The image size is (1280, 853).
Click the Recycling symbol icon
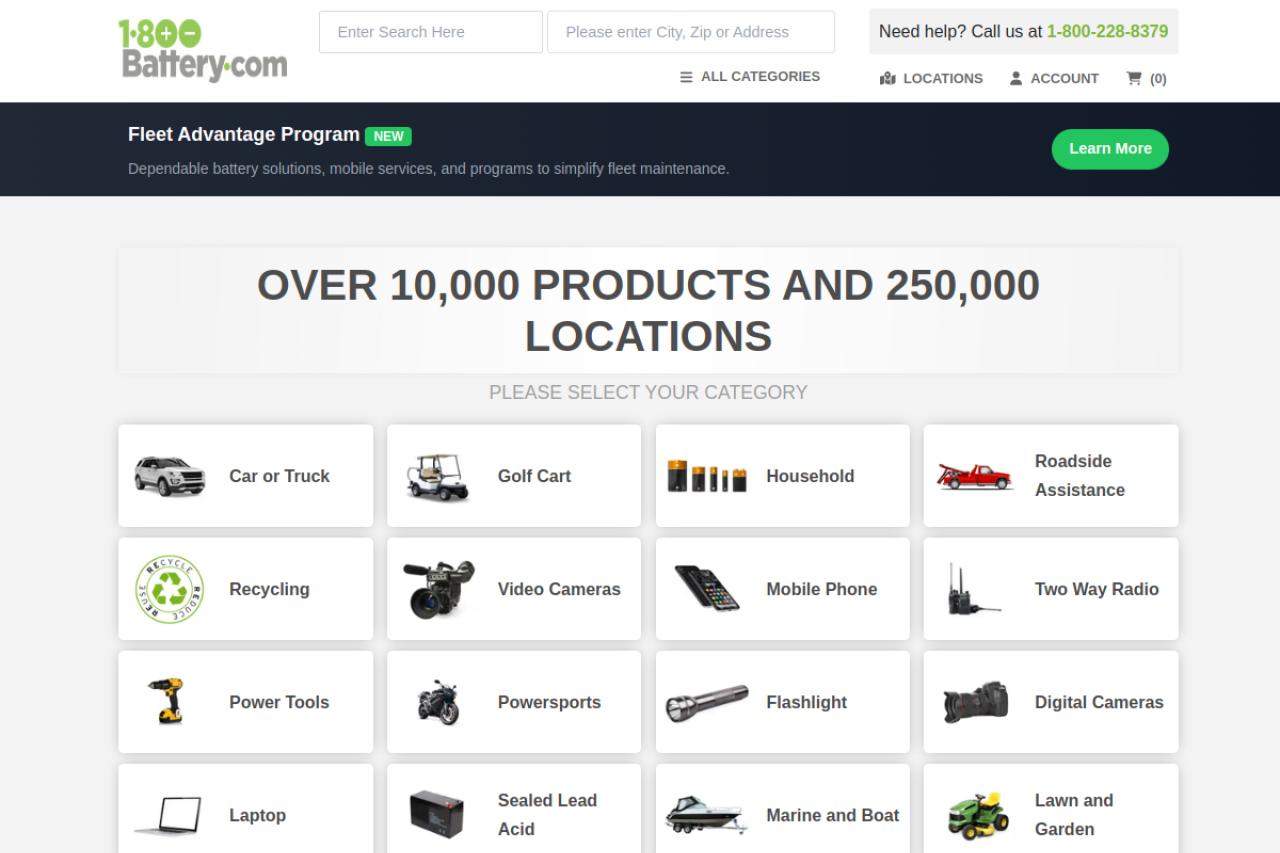pos(170,589)
